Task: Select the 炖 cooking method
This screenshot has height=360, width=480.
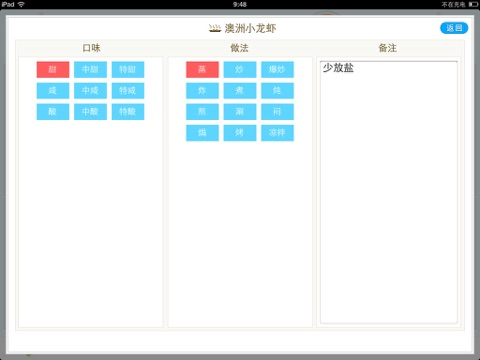Action: click(x=277, y=90)
